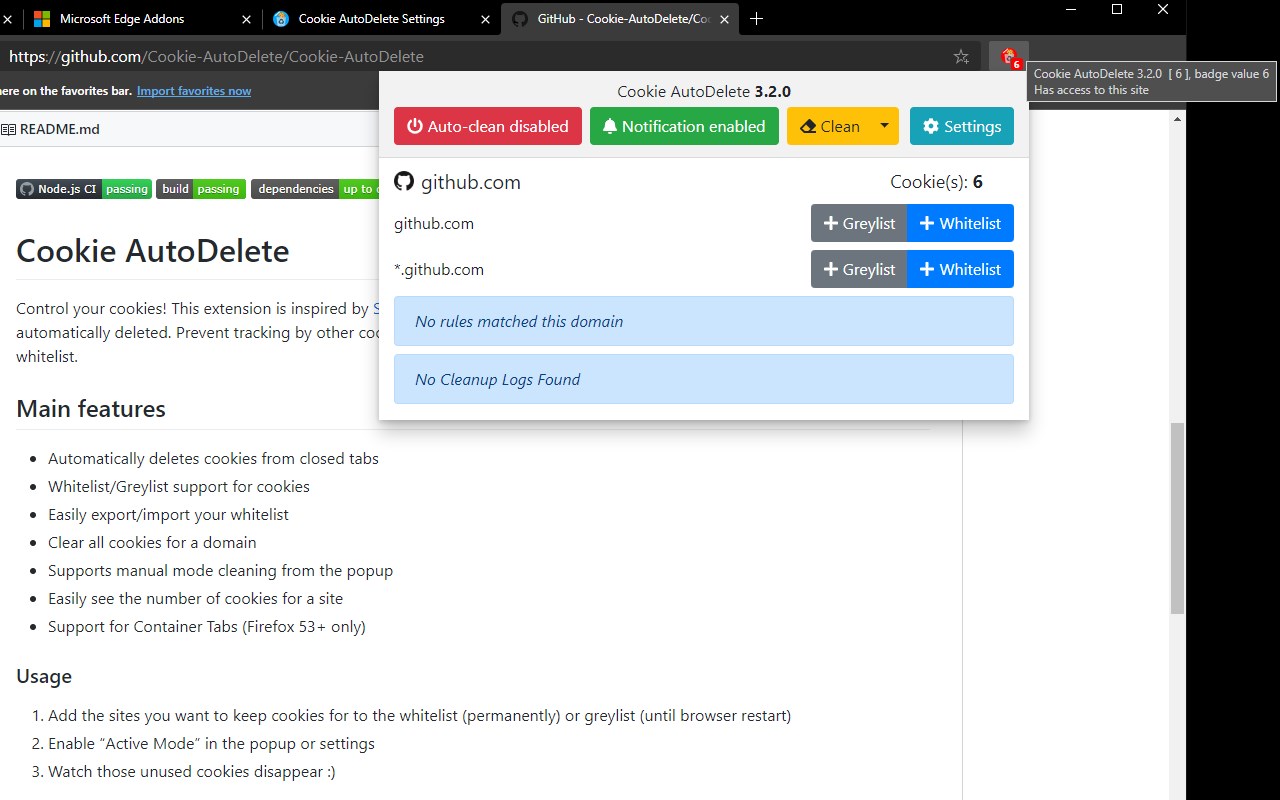The height and width of the screenshot is (800, 1280).
Task: Open the Cookie AutoDelete extension toolbar icon
Action: pyautogui.click(x=1009, y=57)
